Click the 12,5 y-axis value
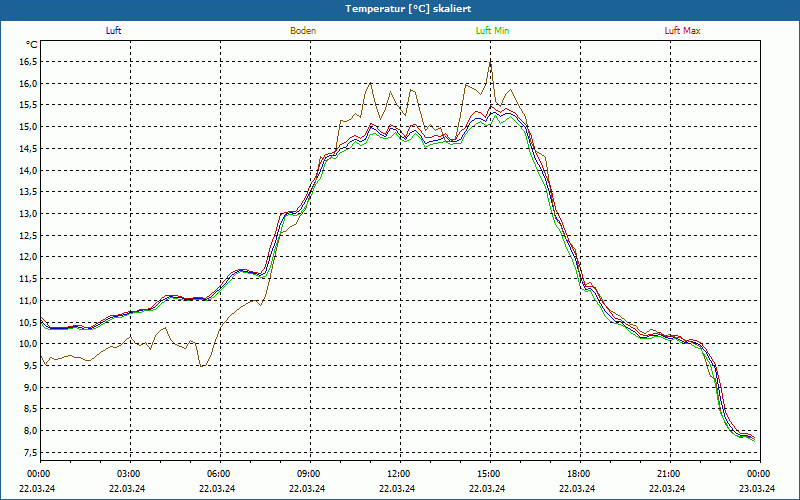Image resolution: width=800 pixels, height=500 pixels. [28, 236]
